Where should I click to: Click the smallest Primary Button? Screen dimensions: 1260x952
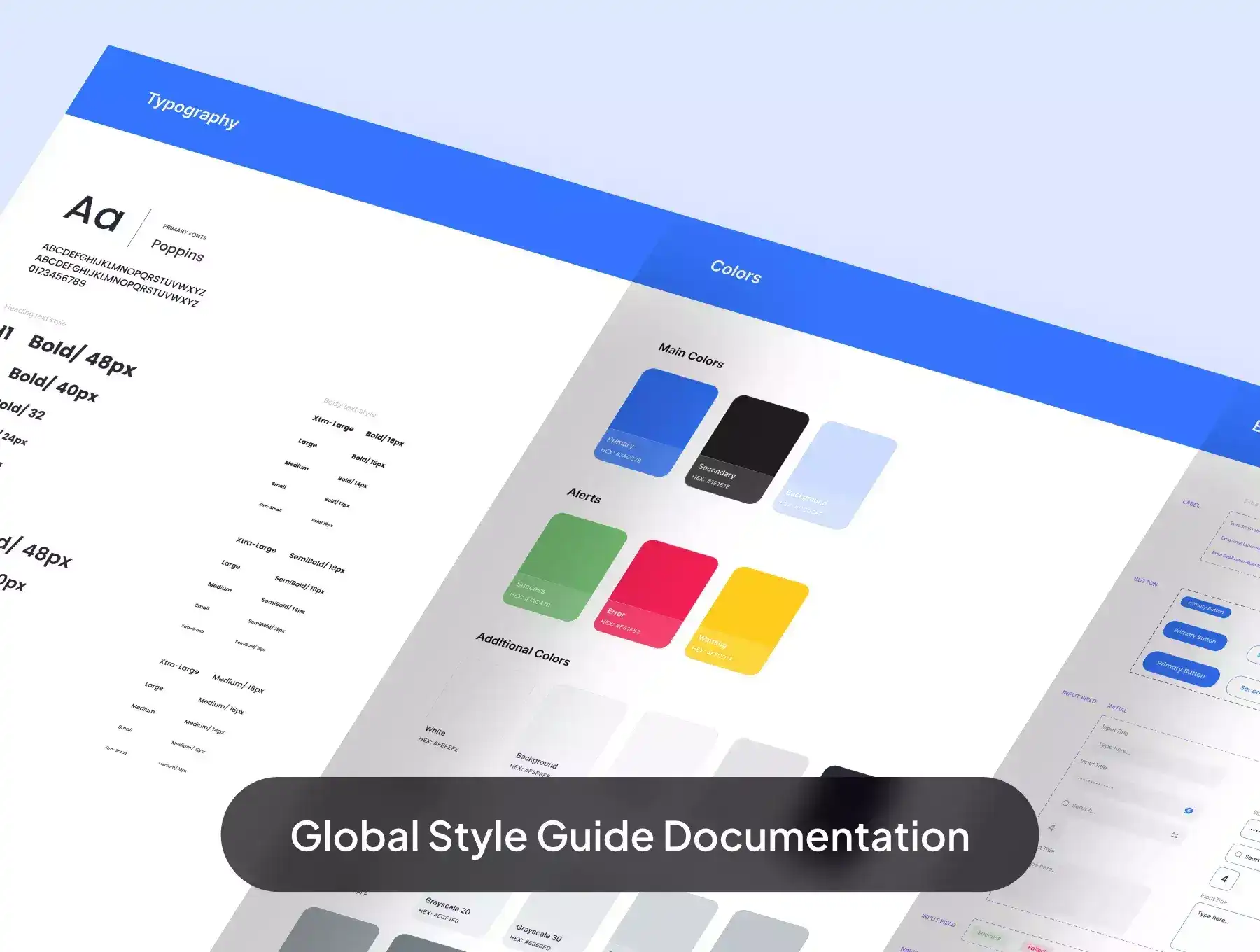click(1205, 607)
